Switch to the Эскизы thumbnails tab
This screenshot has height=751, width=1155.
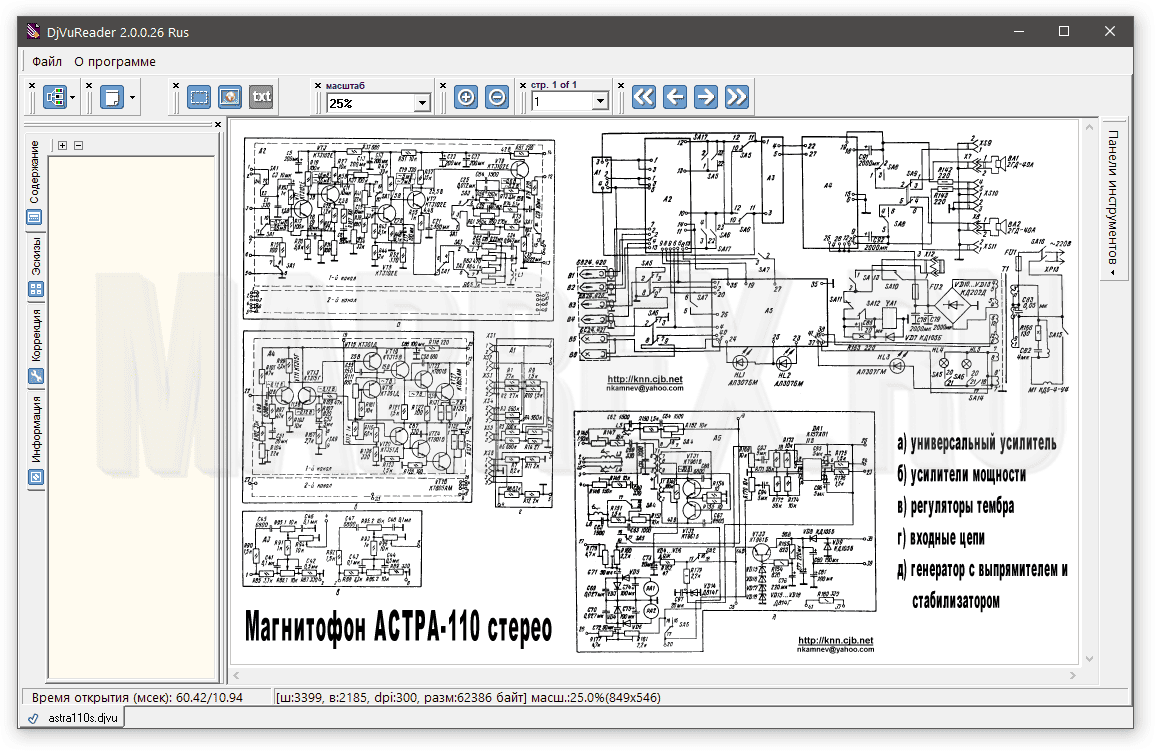(x=35, y=267)
